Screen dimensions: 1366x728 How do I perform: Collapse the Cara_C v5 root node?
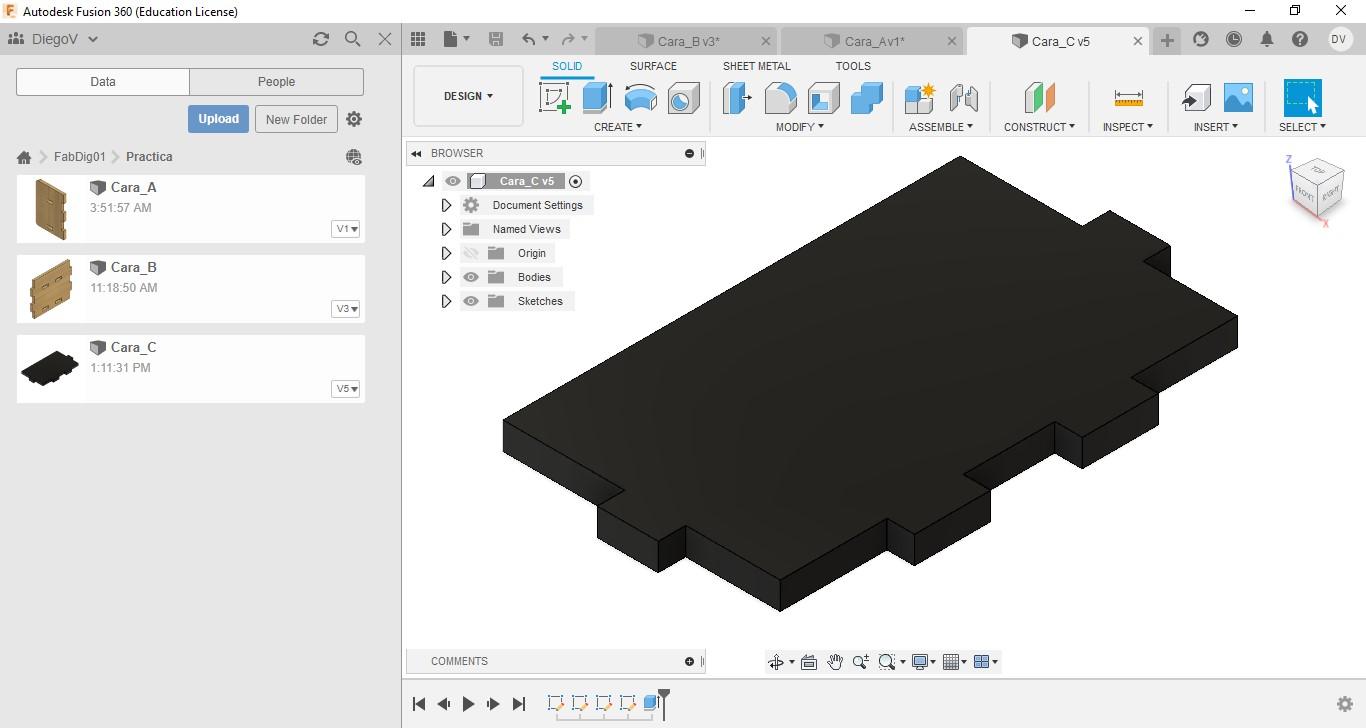coord(429,181)
